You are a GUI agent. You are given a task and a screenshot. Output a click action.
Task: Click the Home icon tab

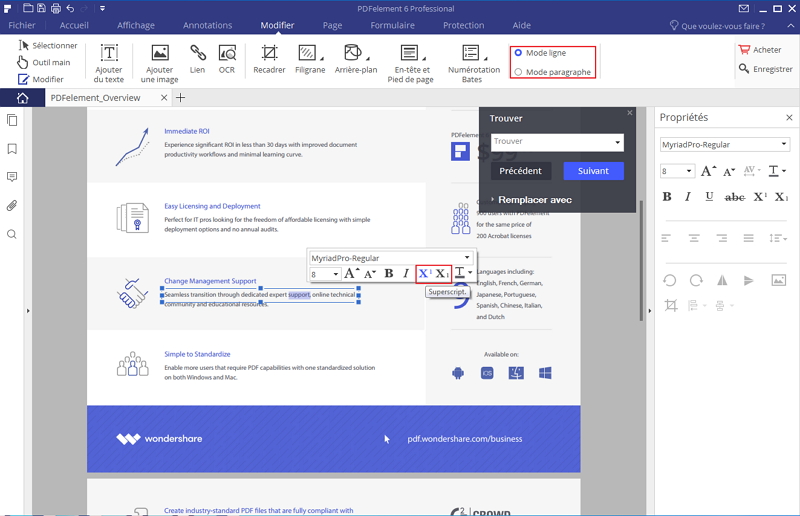point(22,97)
